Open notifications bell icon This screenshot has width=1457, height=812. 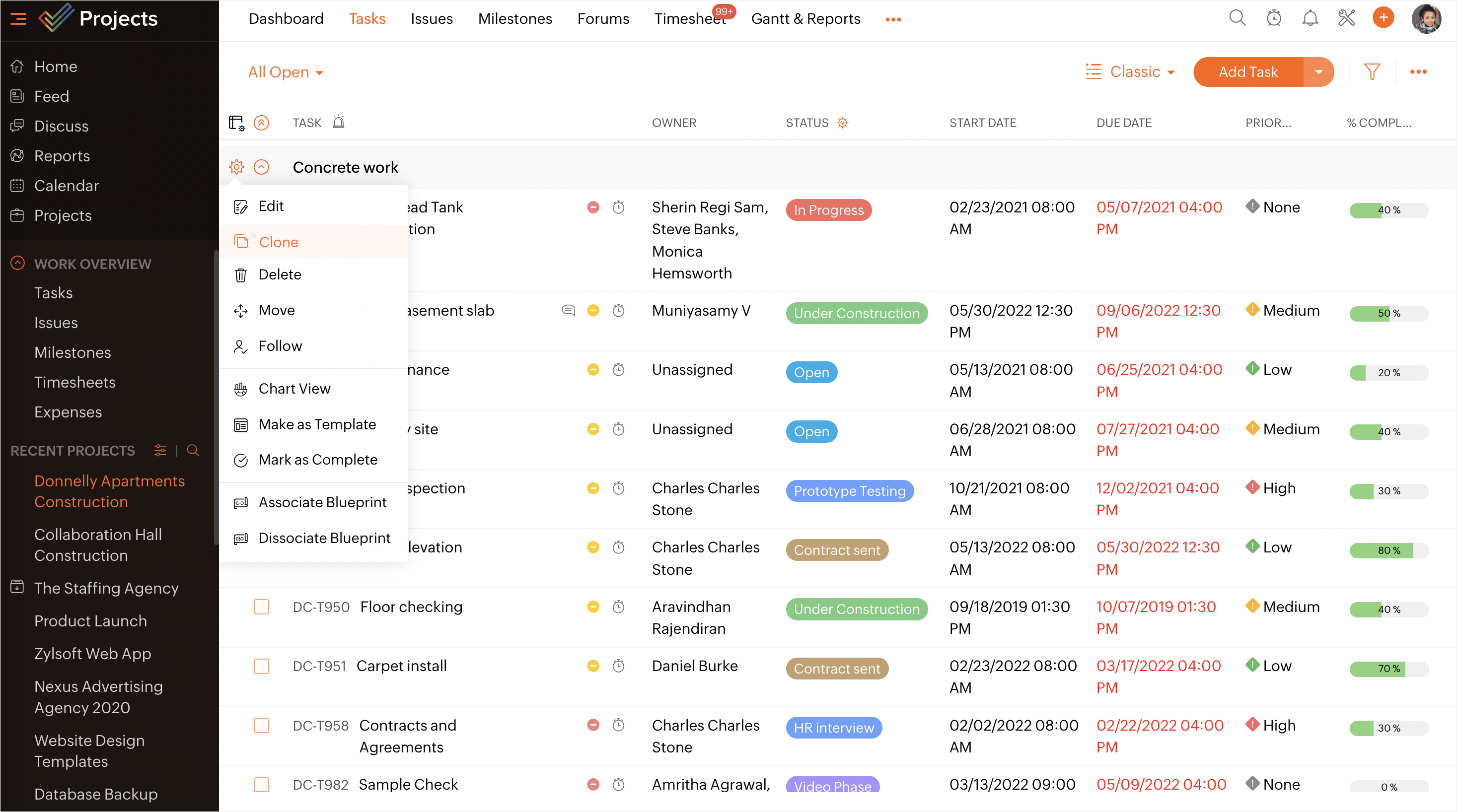[x=1310, y=18]
